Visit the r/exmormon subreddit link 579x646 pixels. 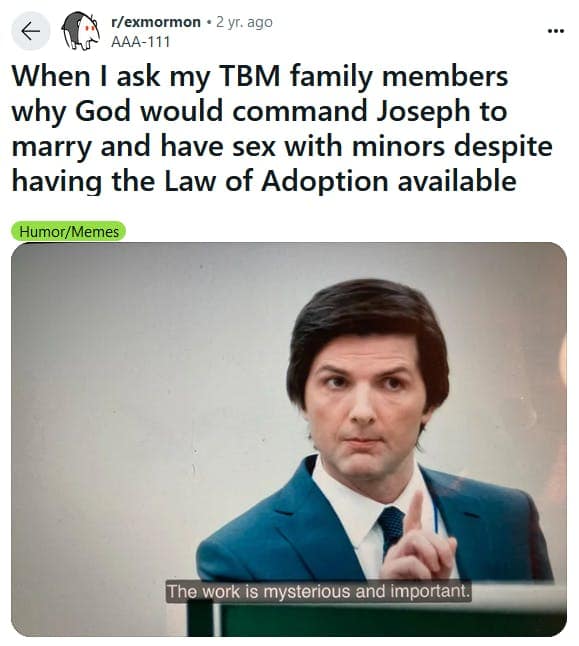click(x=156, y=22)
